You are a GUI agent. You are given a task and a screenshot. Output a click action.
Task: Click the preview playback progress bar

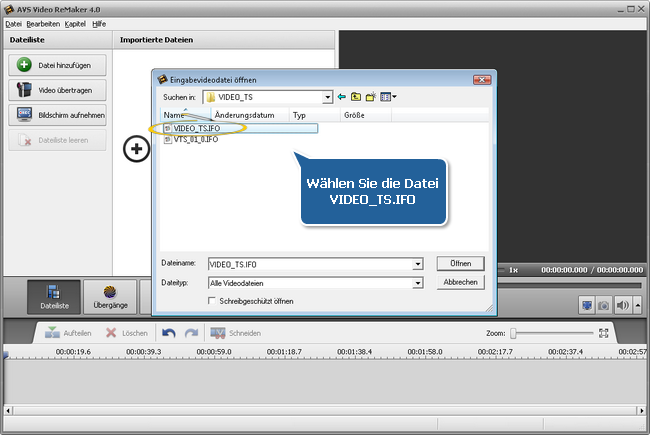click(x=570, y=285)
